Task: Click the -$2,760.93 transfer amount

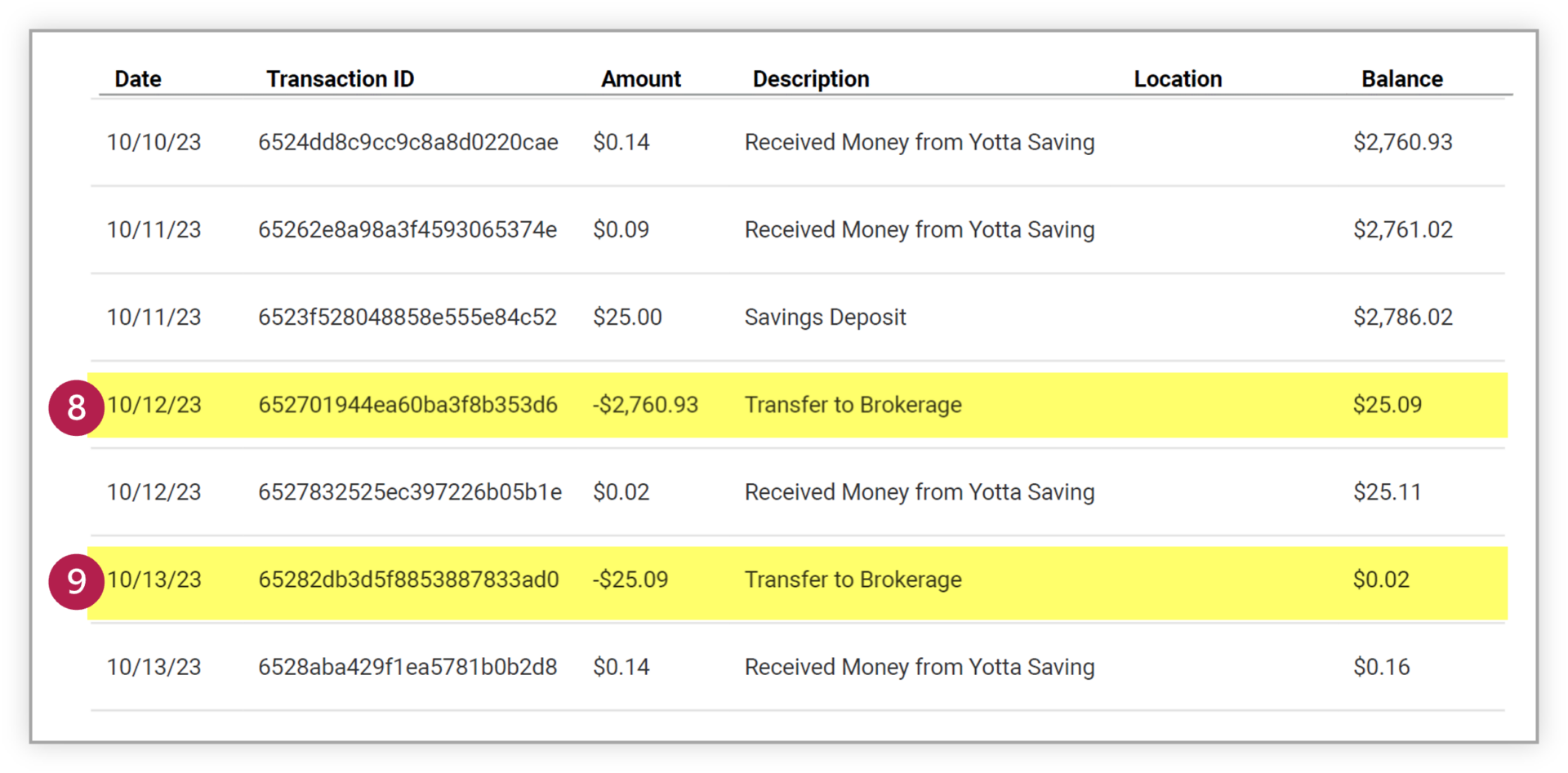Action: [x=645, y=405]
